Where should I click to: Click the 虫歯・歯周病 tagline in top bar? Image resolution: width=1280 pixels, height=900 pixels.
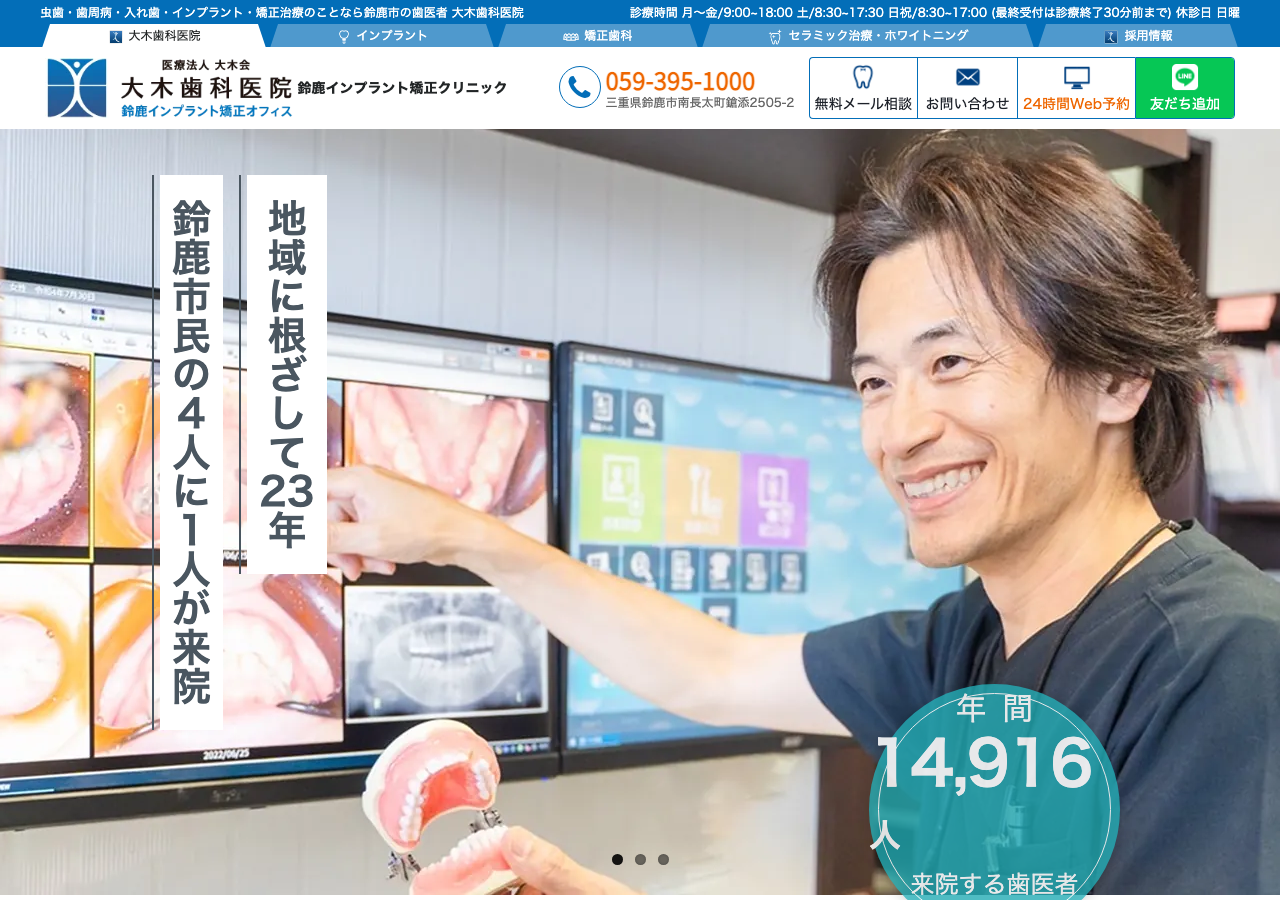click(x=282, y=13)
